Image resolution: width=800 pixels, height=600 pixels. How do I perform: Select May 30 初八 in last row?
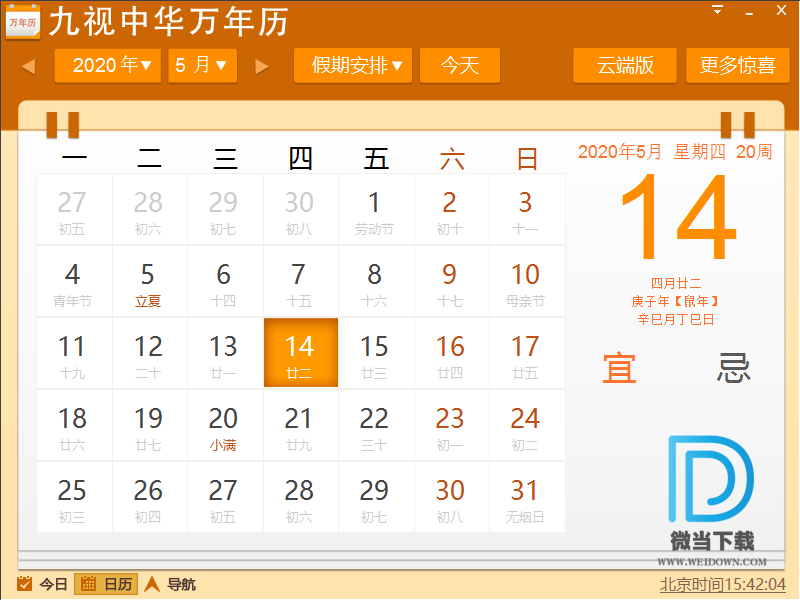452,497
